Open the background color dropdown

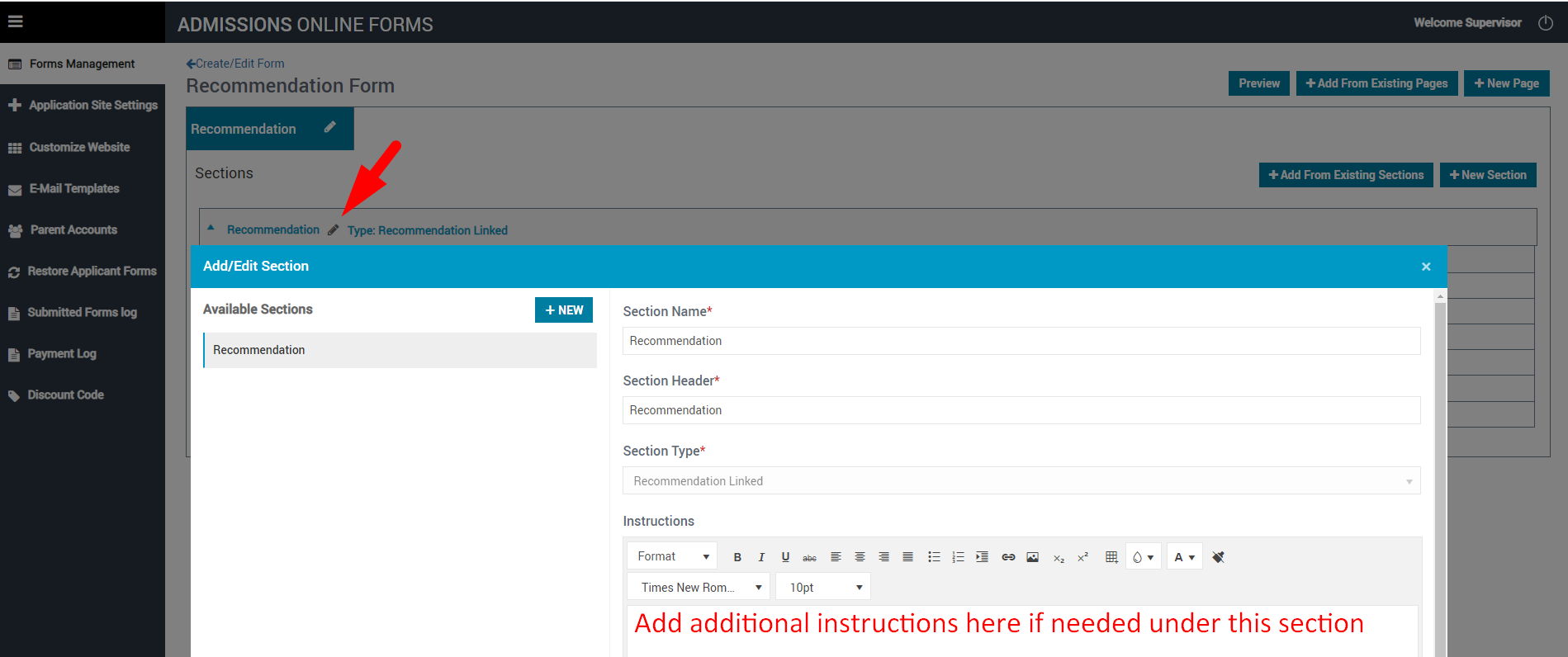tap(1144, 557)
